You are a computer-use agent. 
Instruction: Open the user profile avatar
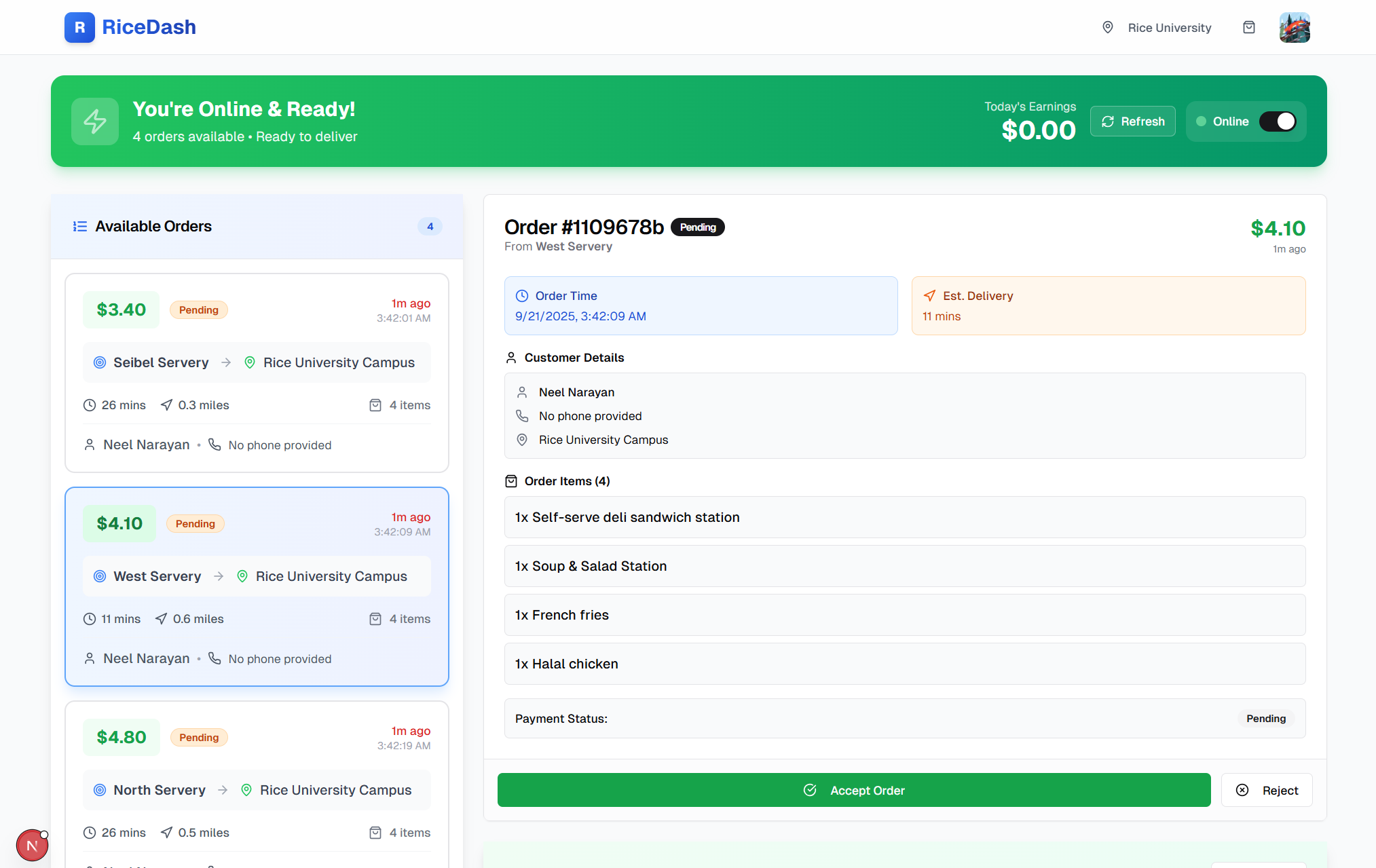pyautogui.click(x=1294, y=27)
